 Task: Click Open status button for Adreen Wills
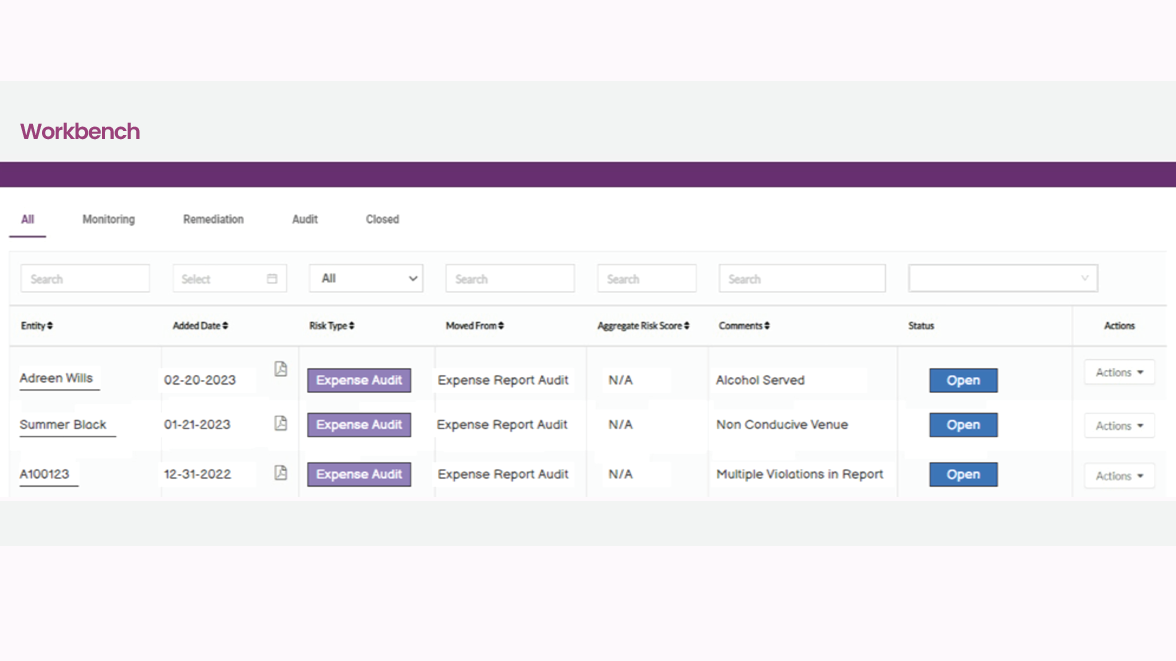[x=963, y=380]
